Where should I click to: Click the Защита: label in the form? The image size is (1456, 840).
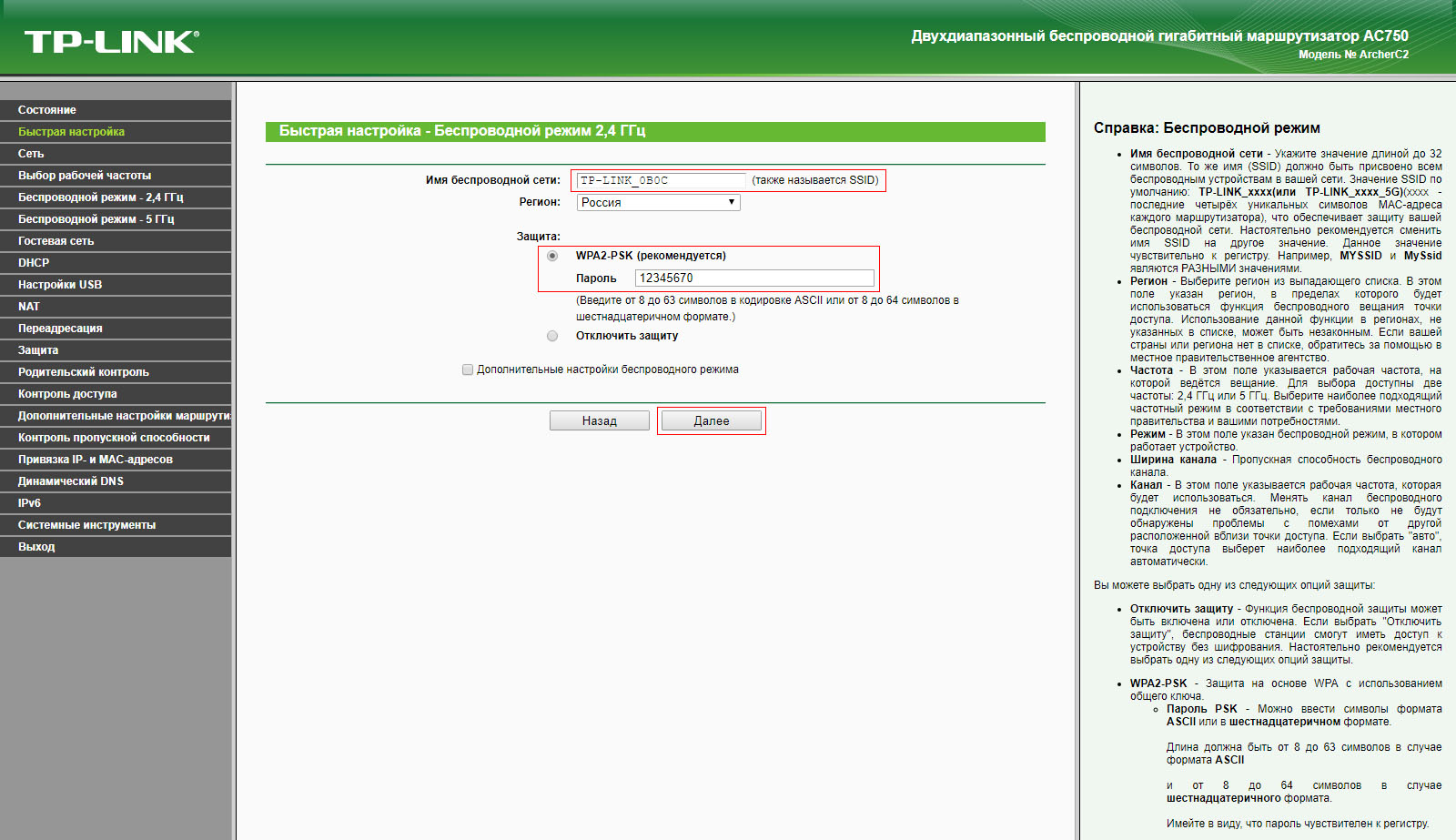coord(539,237)
